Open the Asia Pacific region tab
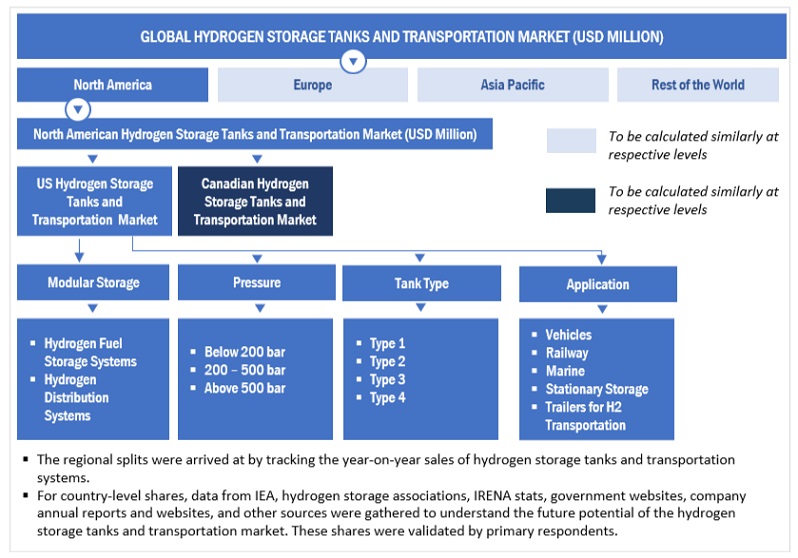 [512, 85]
